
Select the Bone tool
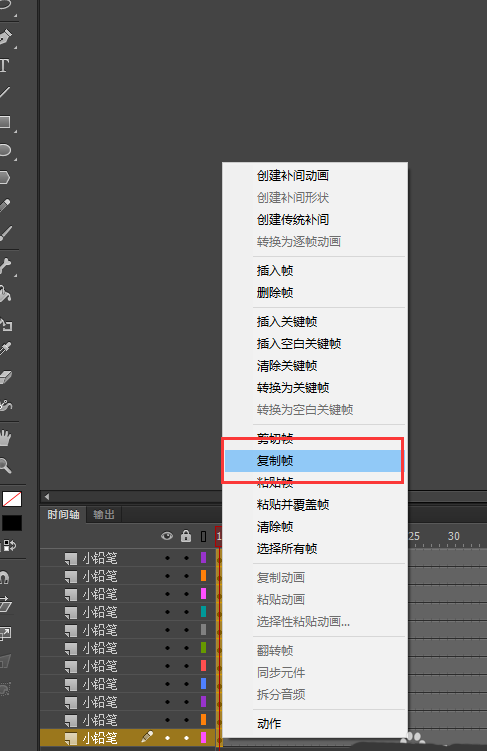click(5, 266)
